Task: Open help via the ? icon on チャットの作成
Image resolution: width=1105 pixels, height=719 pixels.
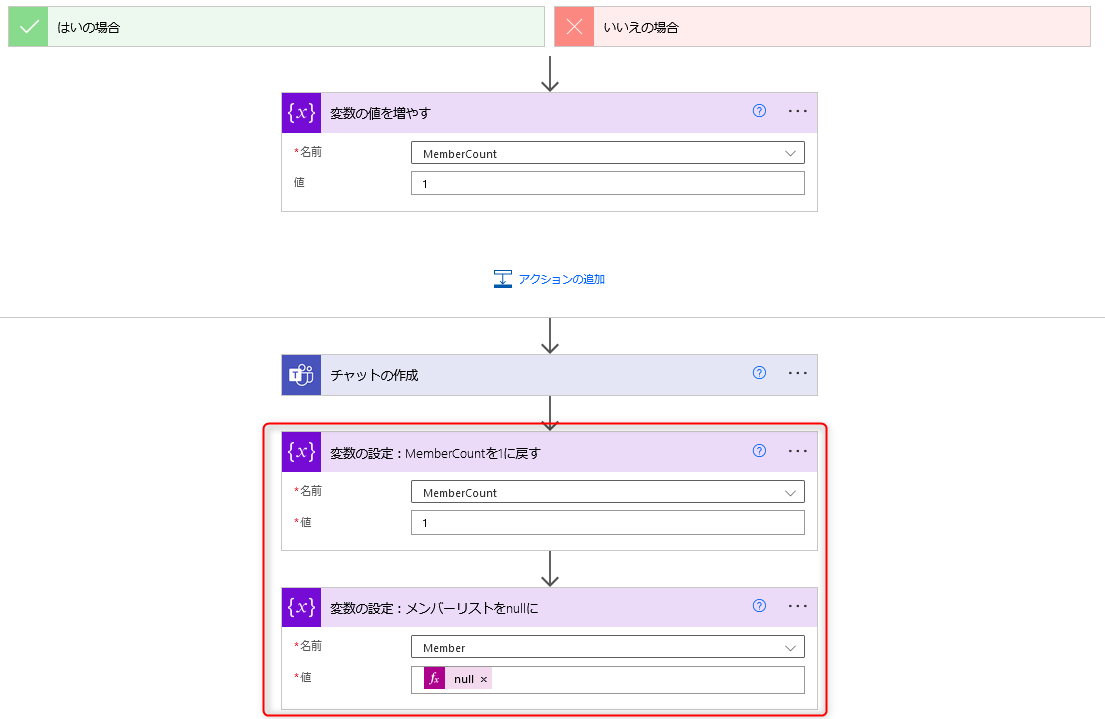Action: (x=759, y=373)
